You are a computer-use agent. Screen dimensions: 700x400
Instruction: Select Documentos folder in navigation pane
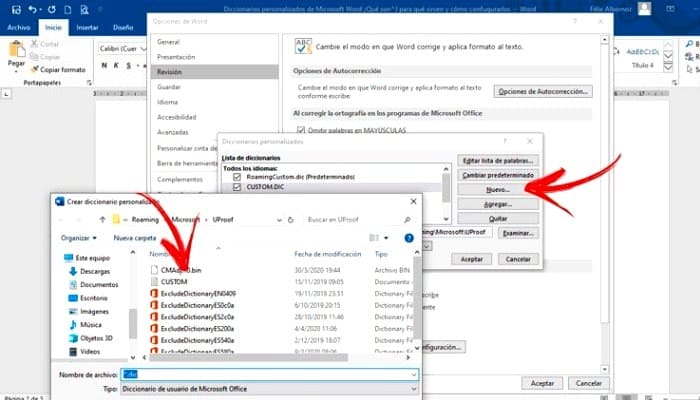point(94,284)
